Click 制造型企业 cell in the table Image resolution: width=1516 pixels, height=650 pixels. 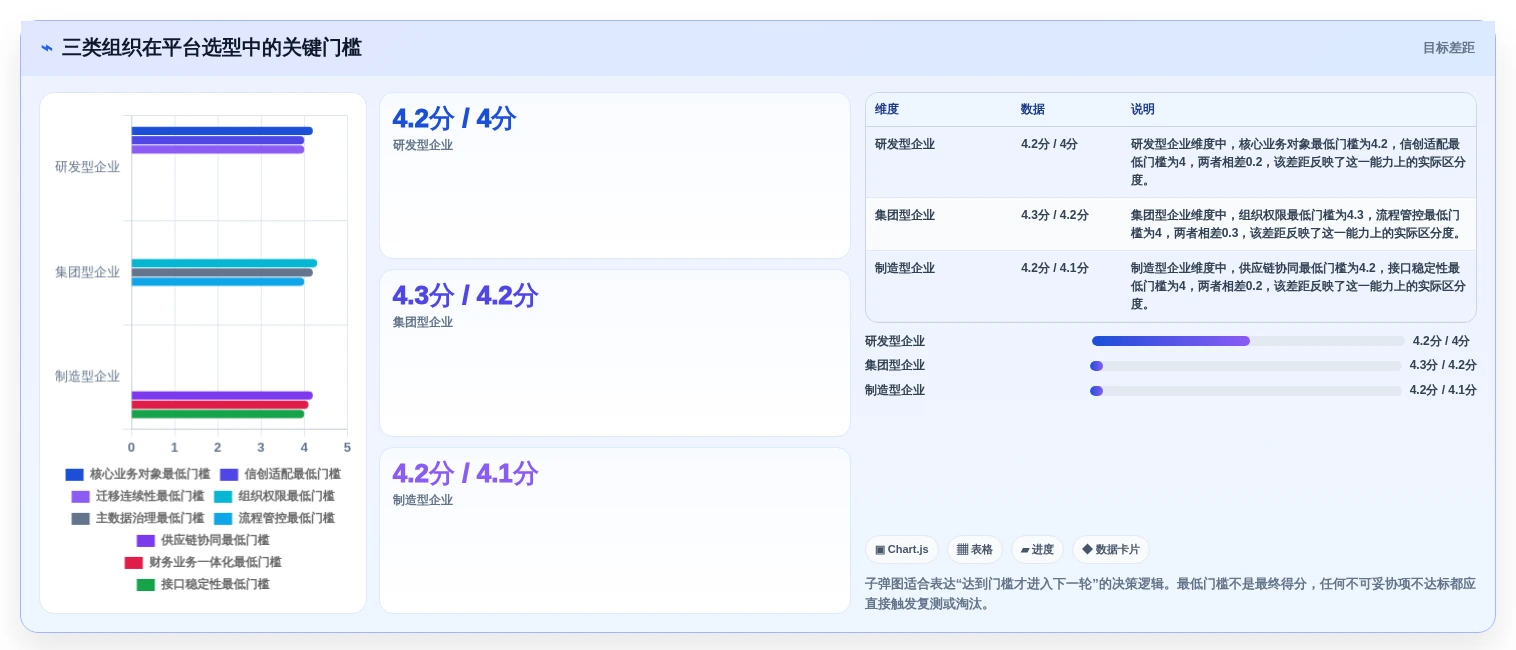pyautogui.click(x=905, y=268)
